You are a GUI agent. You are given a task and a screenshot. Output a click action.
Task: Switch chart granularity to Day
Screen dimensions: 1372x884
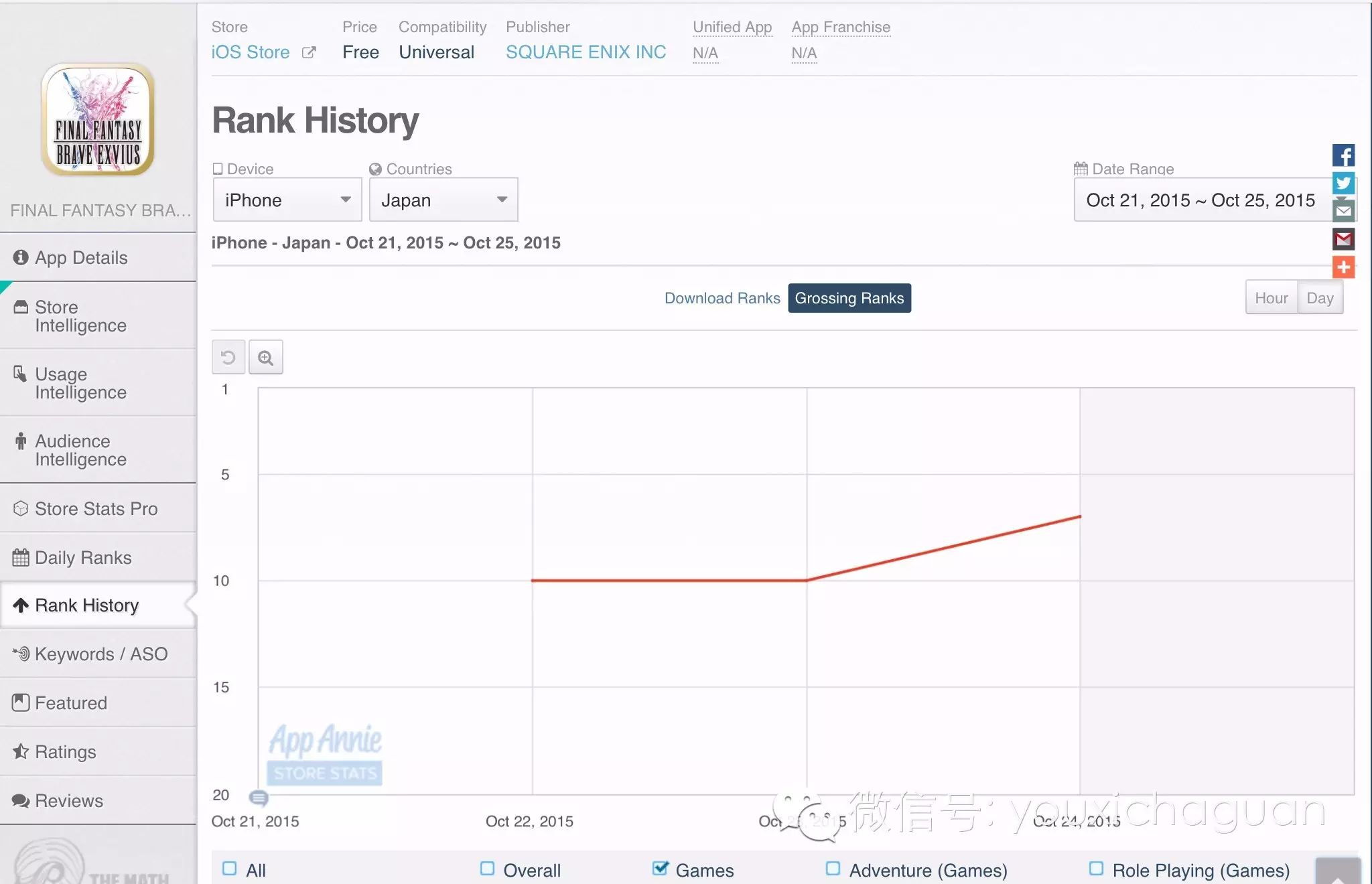pyautogui.click(x=1320, y=298)
